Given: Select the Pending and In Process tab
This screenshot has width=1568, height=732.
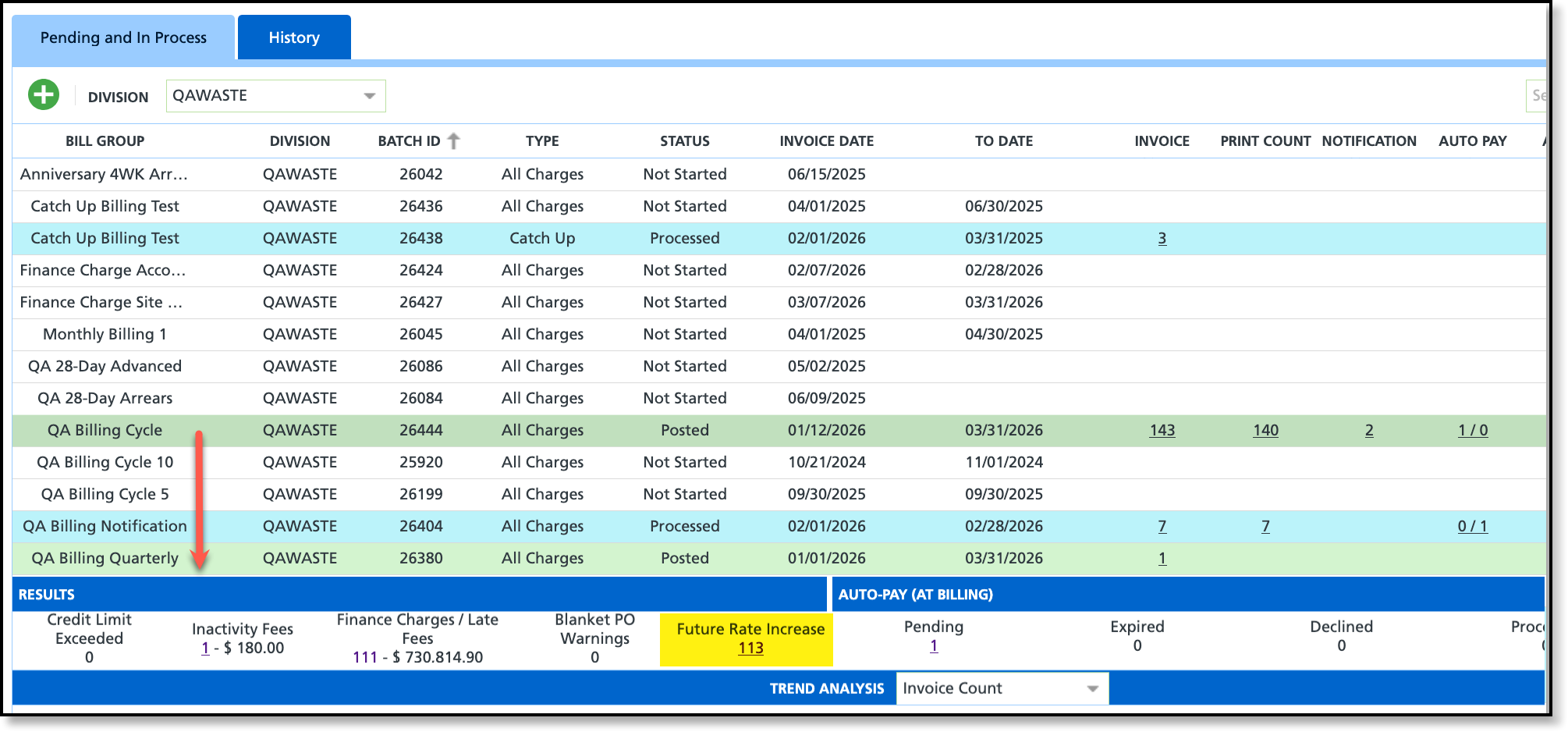Looking at the screenshot, I should pyautogui.click(x=123, y=37).
